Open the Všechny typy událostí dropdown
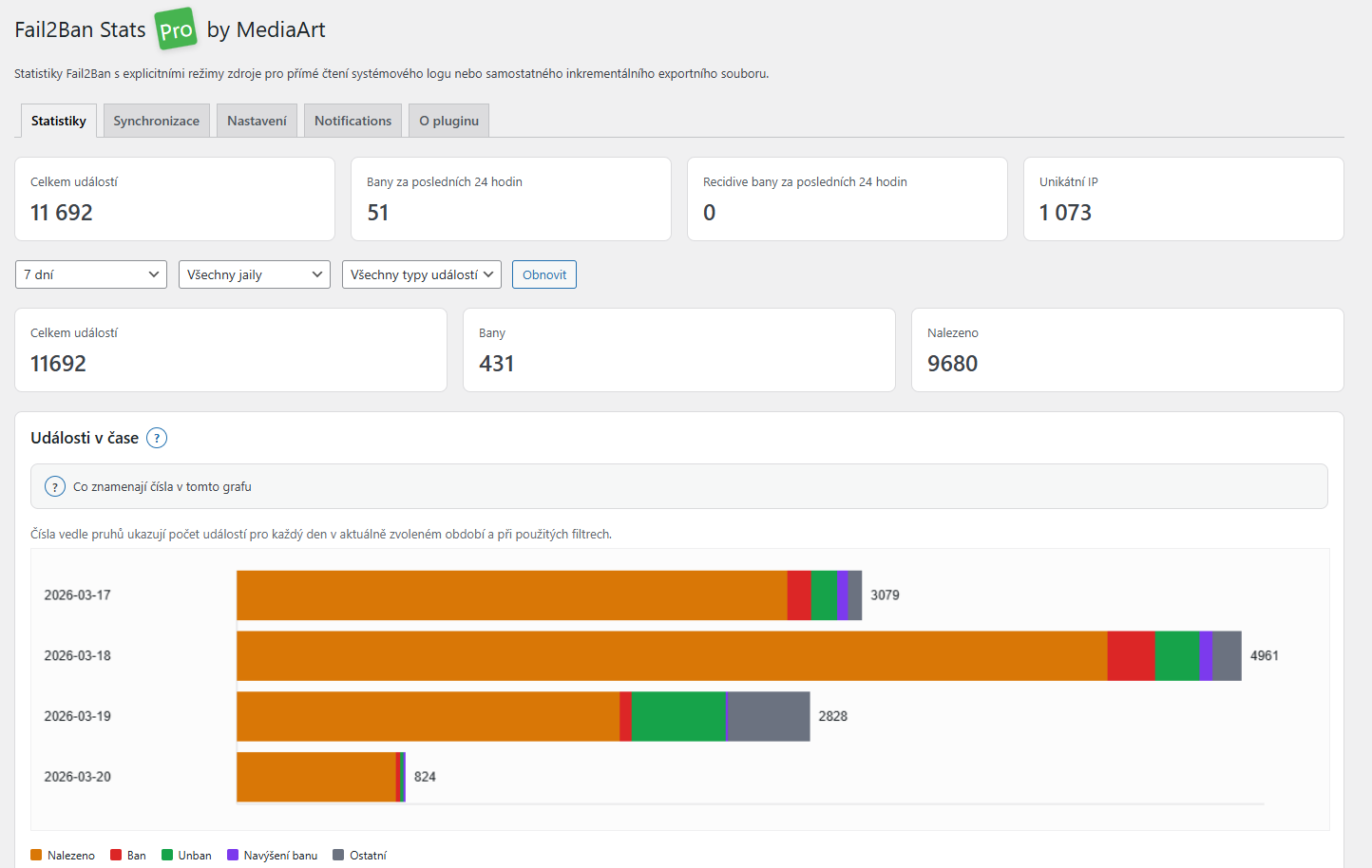1372x868 pixels. coord(422,274)
